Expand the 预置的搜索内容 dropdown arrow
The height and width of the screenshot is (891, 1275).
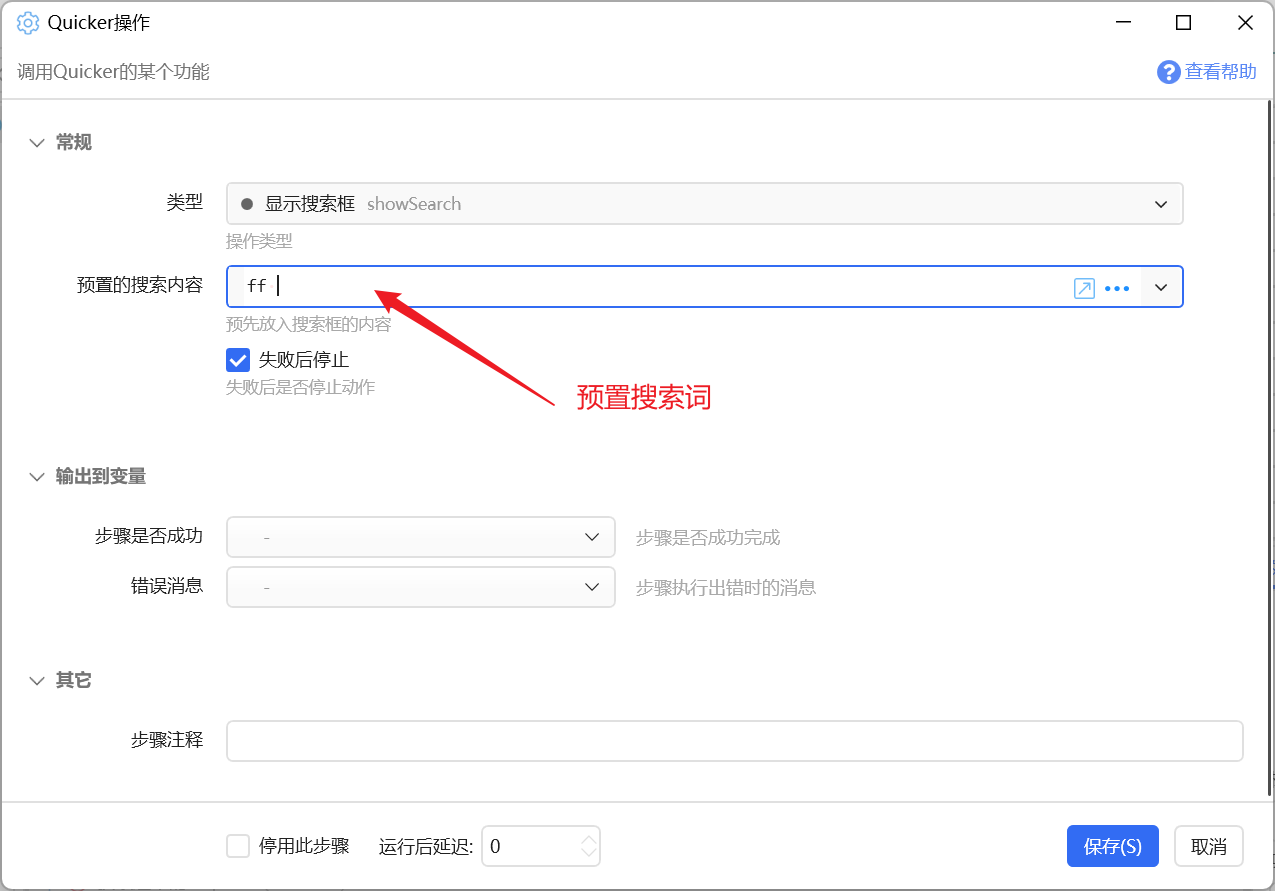tap(1161, 288)
